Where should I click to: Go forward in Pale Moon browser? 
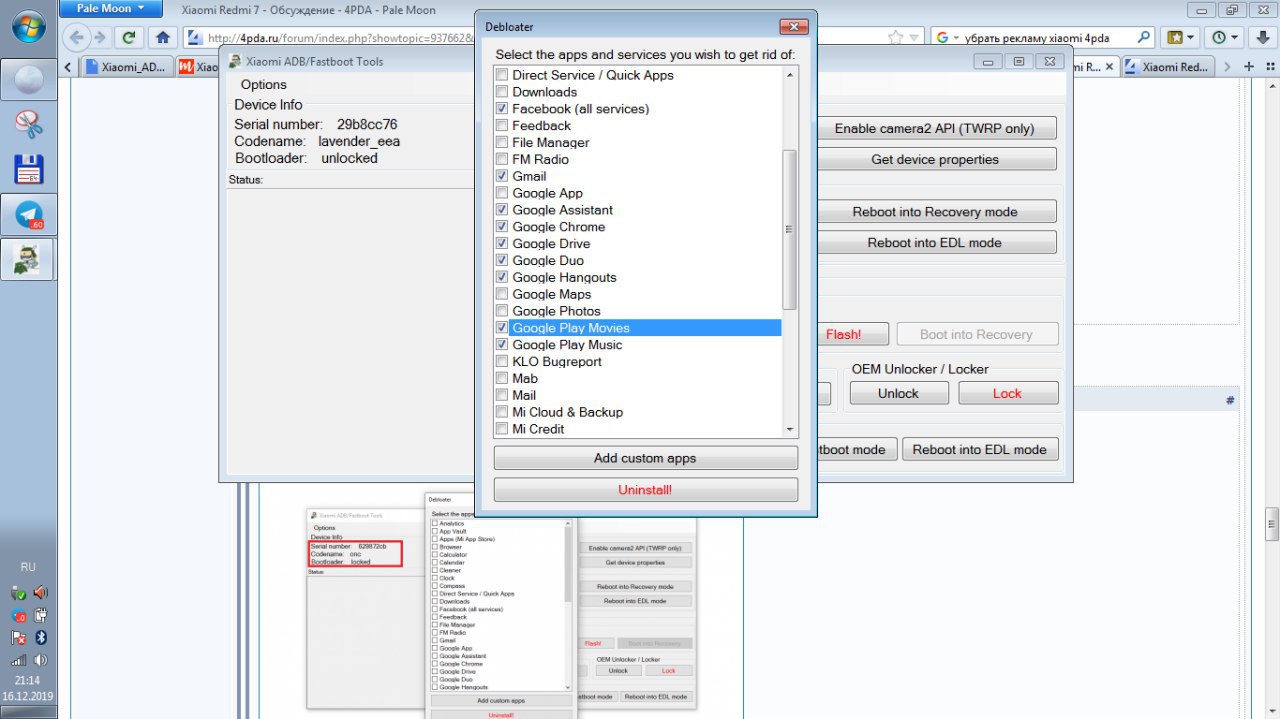tap(101, 38)
